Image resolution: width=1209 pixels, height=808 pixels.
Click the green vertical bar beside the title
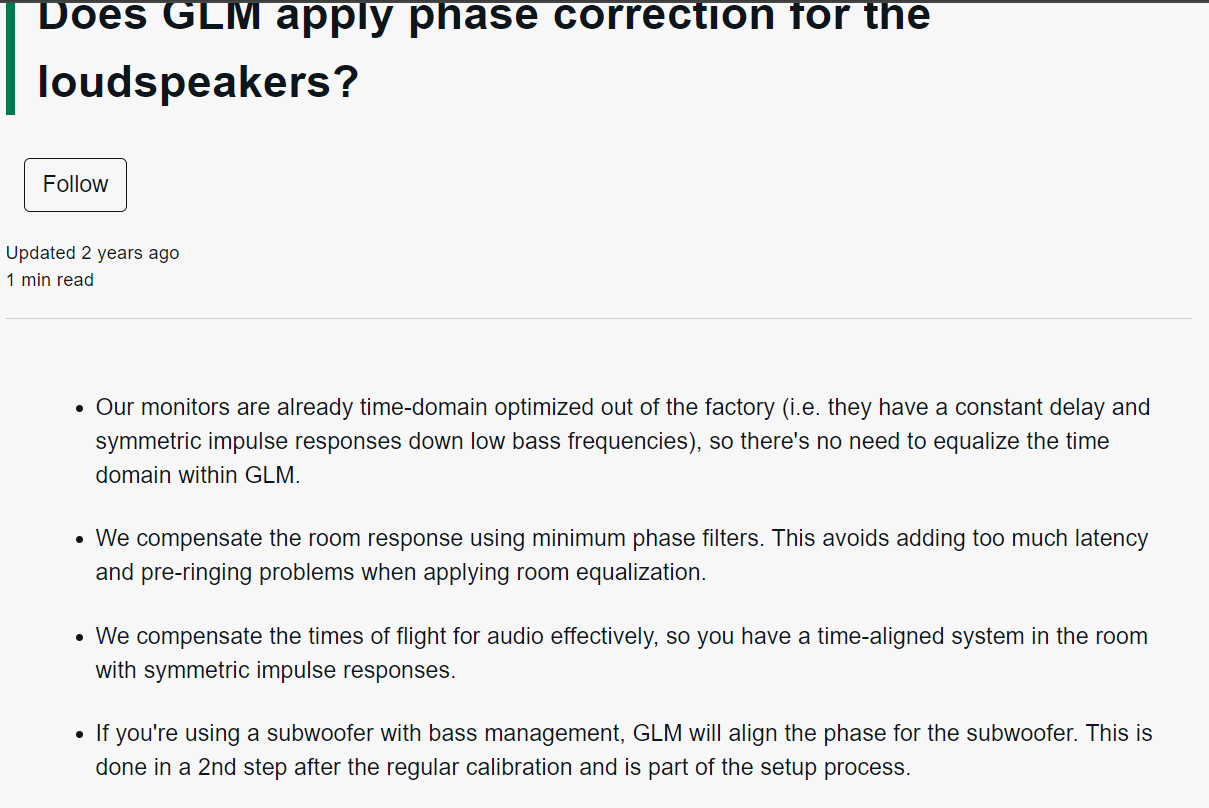10,56
